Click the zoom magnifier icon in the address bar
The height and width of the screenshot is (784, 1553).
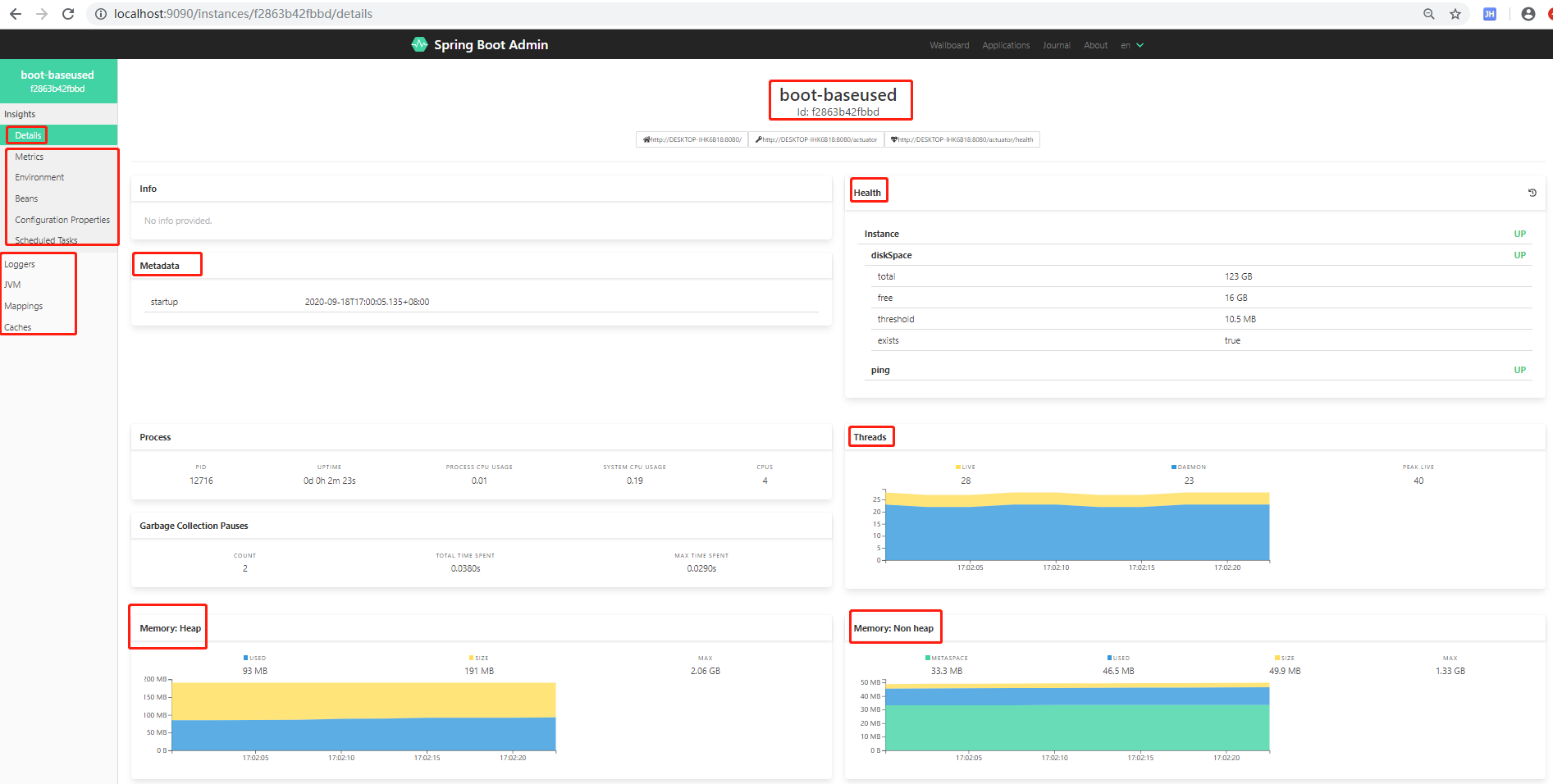[1428, 13]
